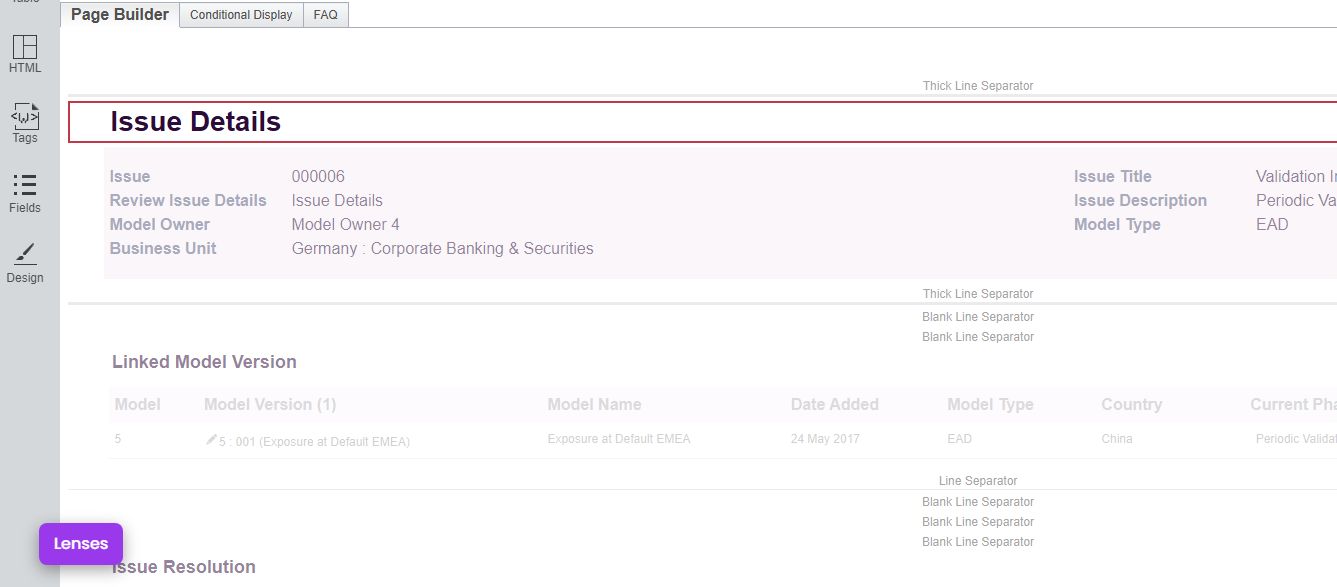Viewport: 1337px width, 587px height.
Task: Select the Linked Model Version heading
Action: 204,362
